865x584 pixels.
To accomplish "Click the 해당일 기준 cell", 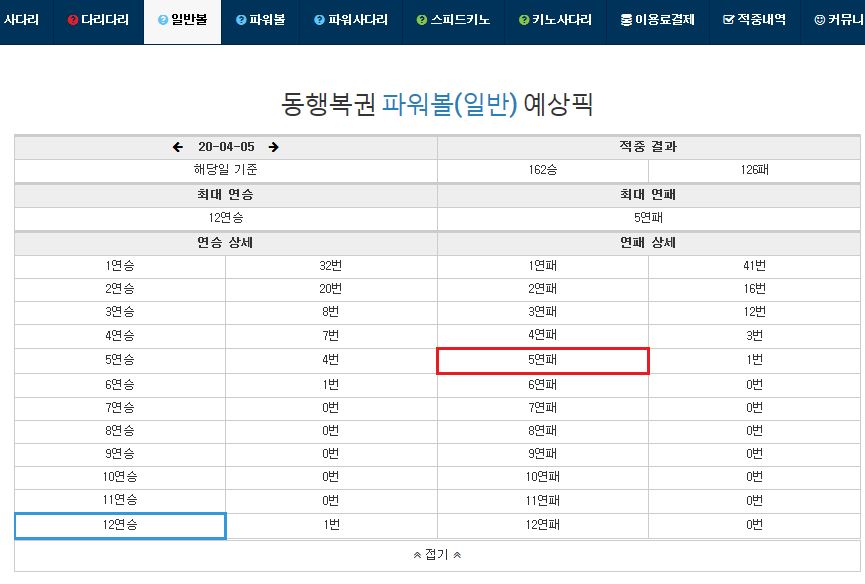I will pos(226,170).
